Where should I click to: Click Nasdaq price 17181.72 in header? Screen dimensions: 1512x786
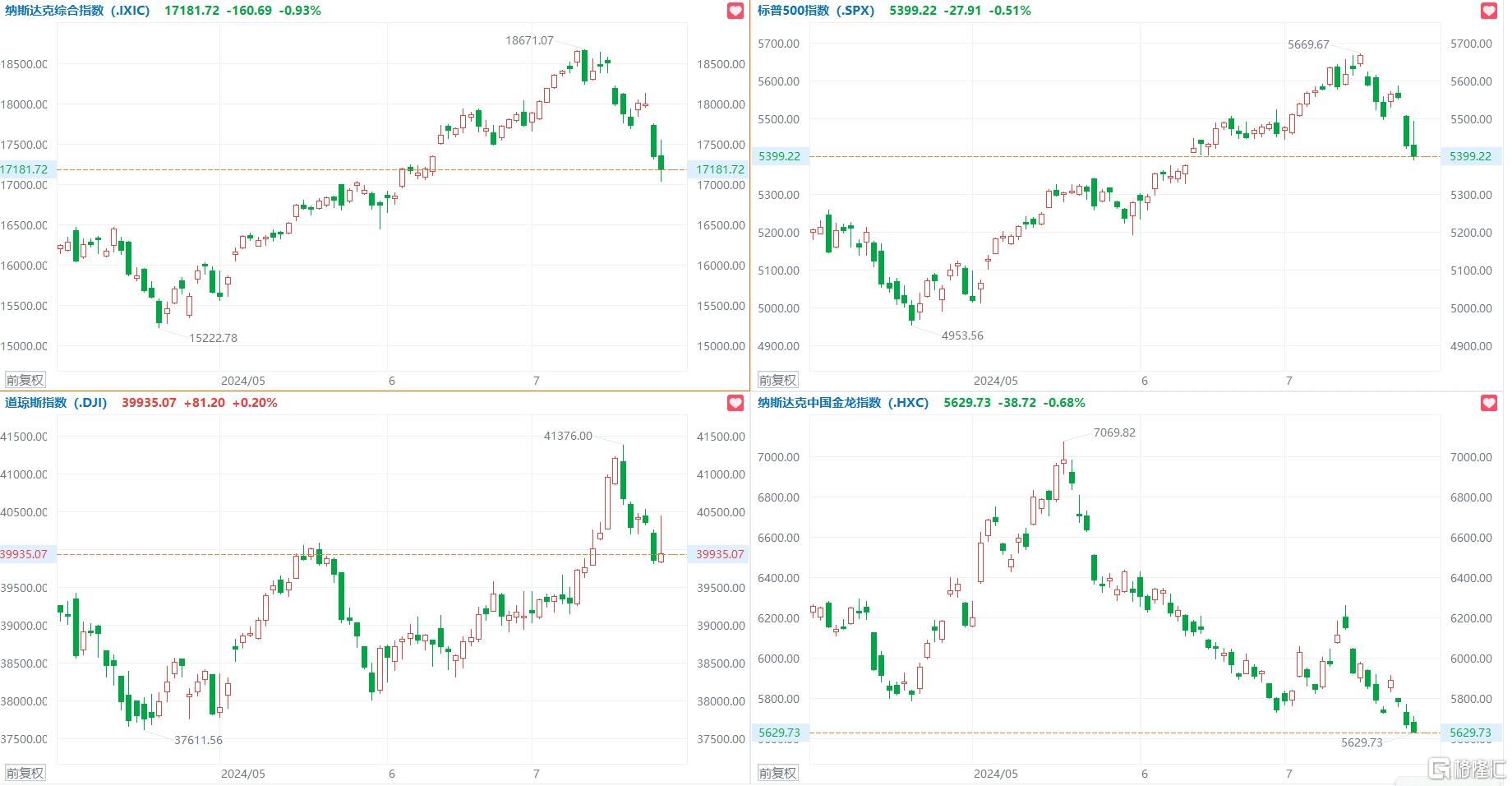coord(192,11)
